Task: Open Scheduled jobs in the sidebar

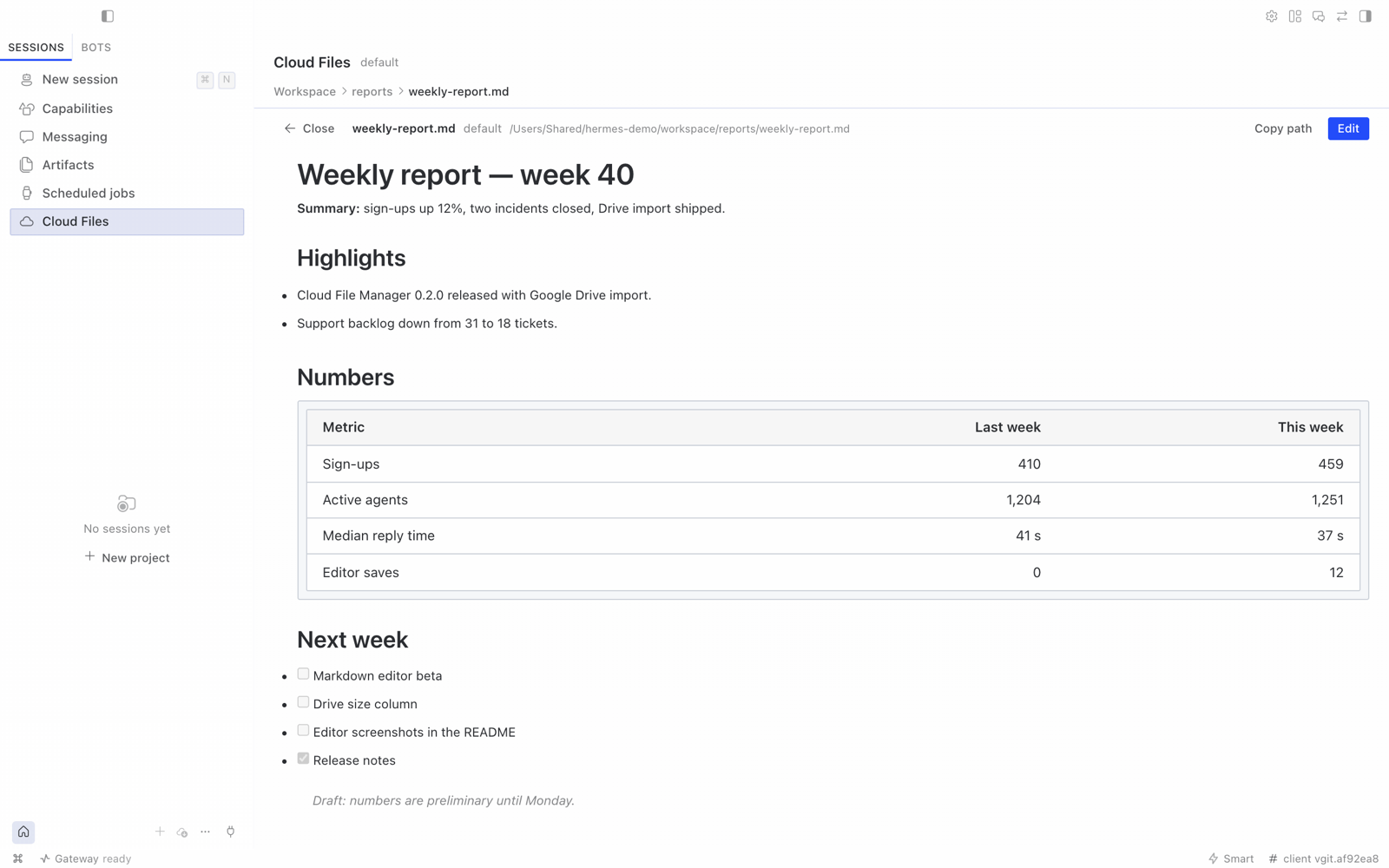Action: coord(127,193)
